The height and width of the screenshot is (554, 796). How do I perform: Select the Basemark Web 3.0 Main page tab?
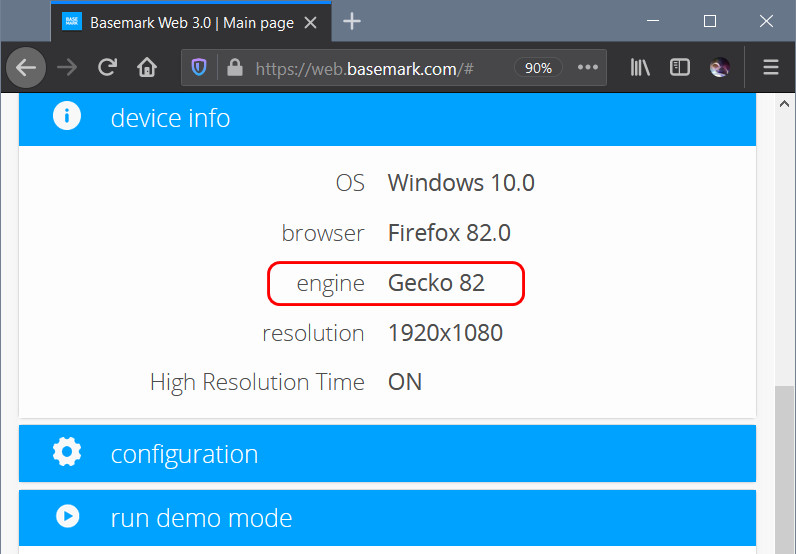191,22
